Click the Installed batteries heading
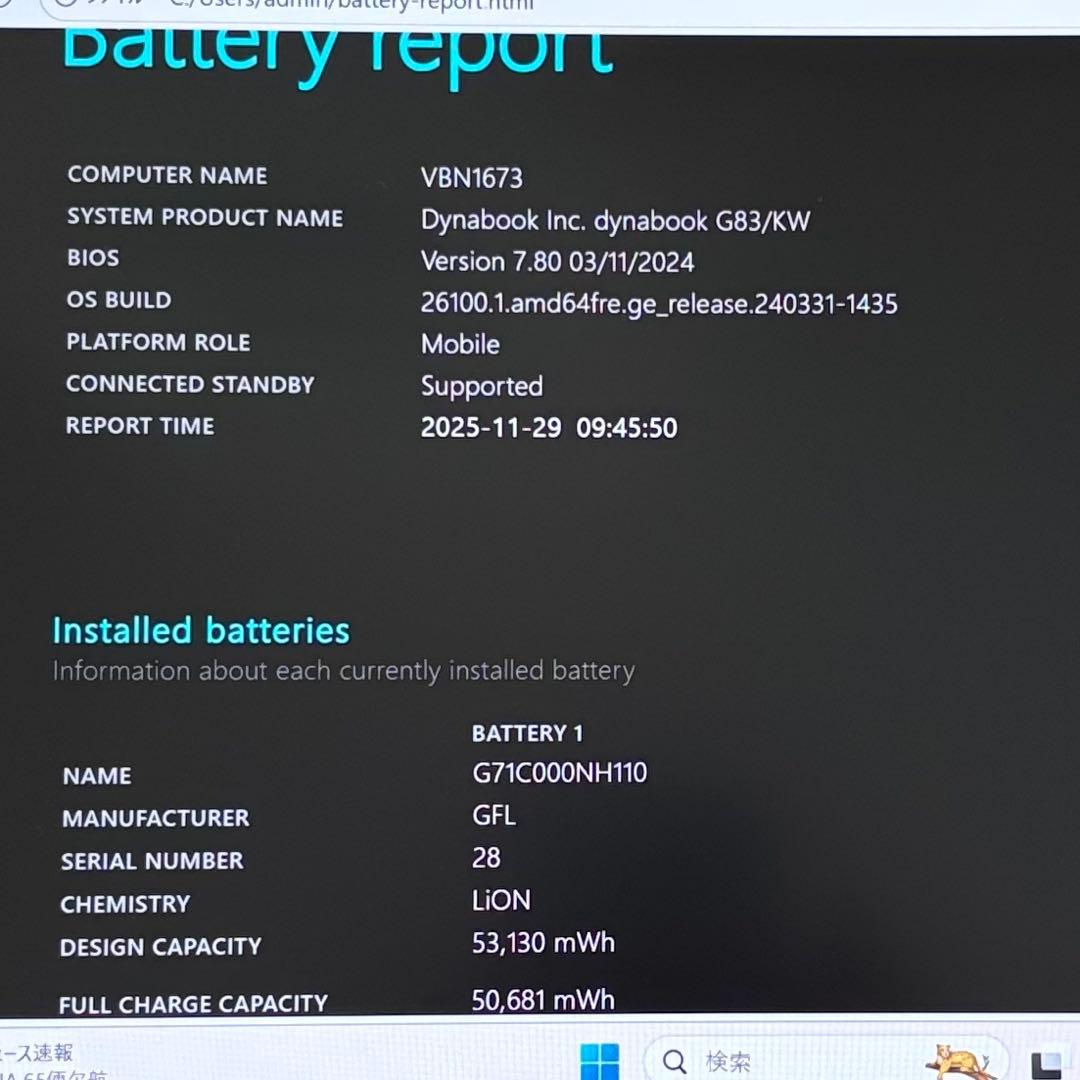Image resolution: width=1080 pixels, height=1080 pixels. (201, 630)
